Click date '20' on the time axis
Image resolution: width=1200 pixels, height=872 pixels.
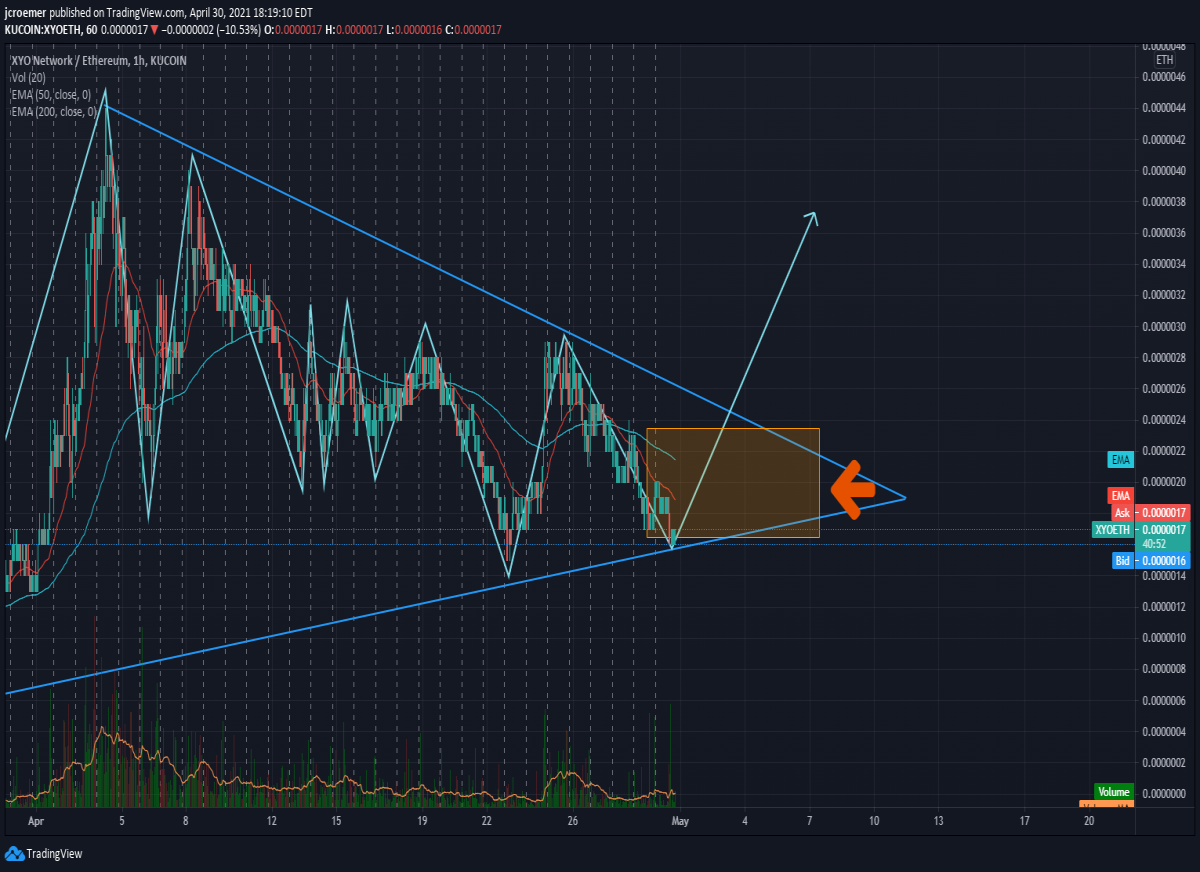[1089, 821]
